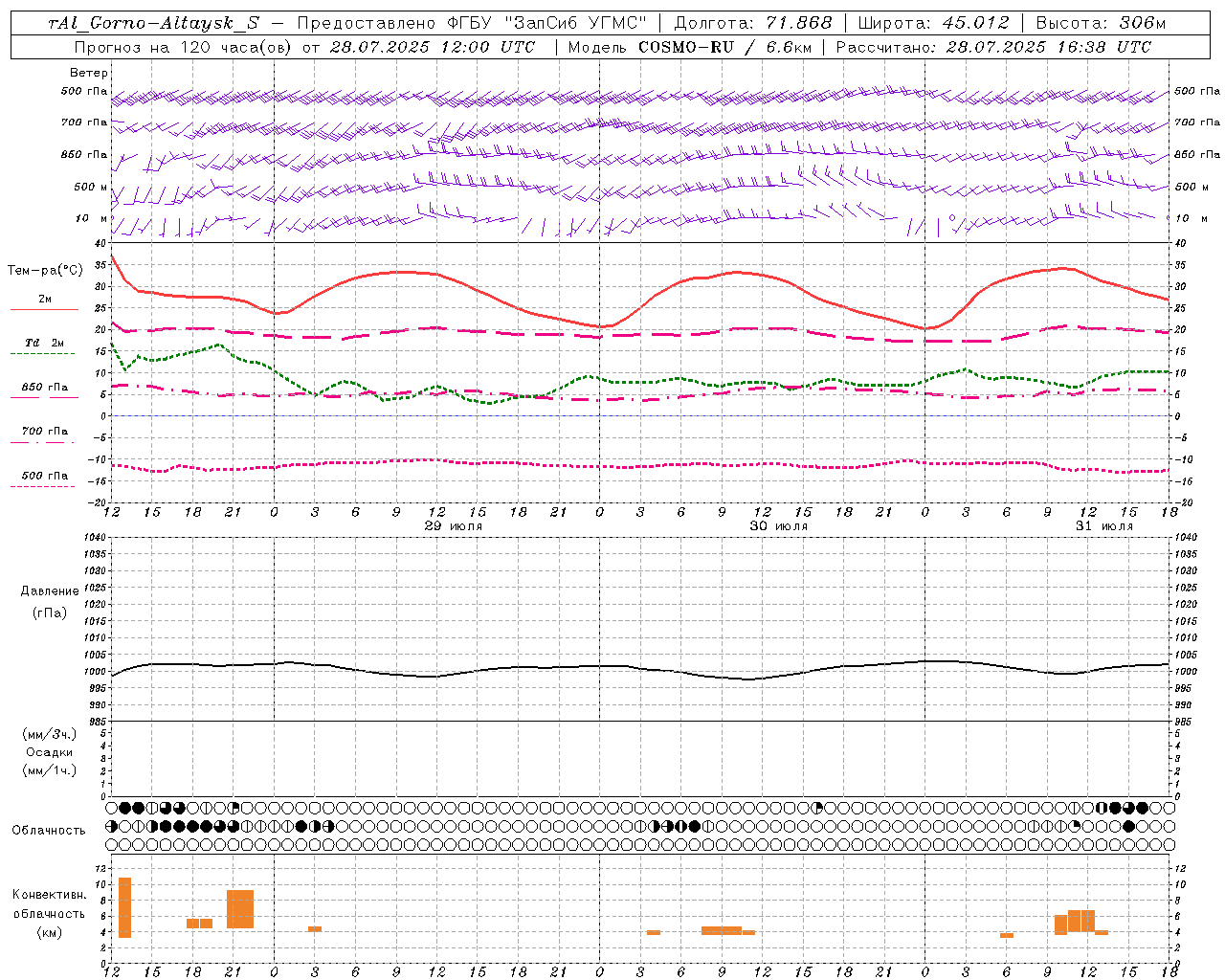Click the text Предоставлено ФГБУ "ЗапСиб УГМС"
This screenshot has width=1225, height=980.
point(473,23)
